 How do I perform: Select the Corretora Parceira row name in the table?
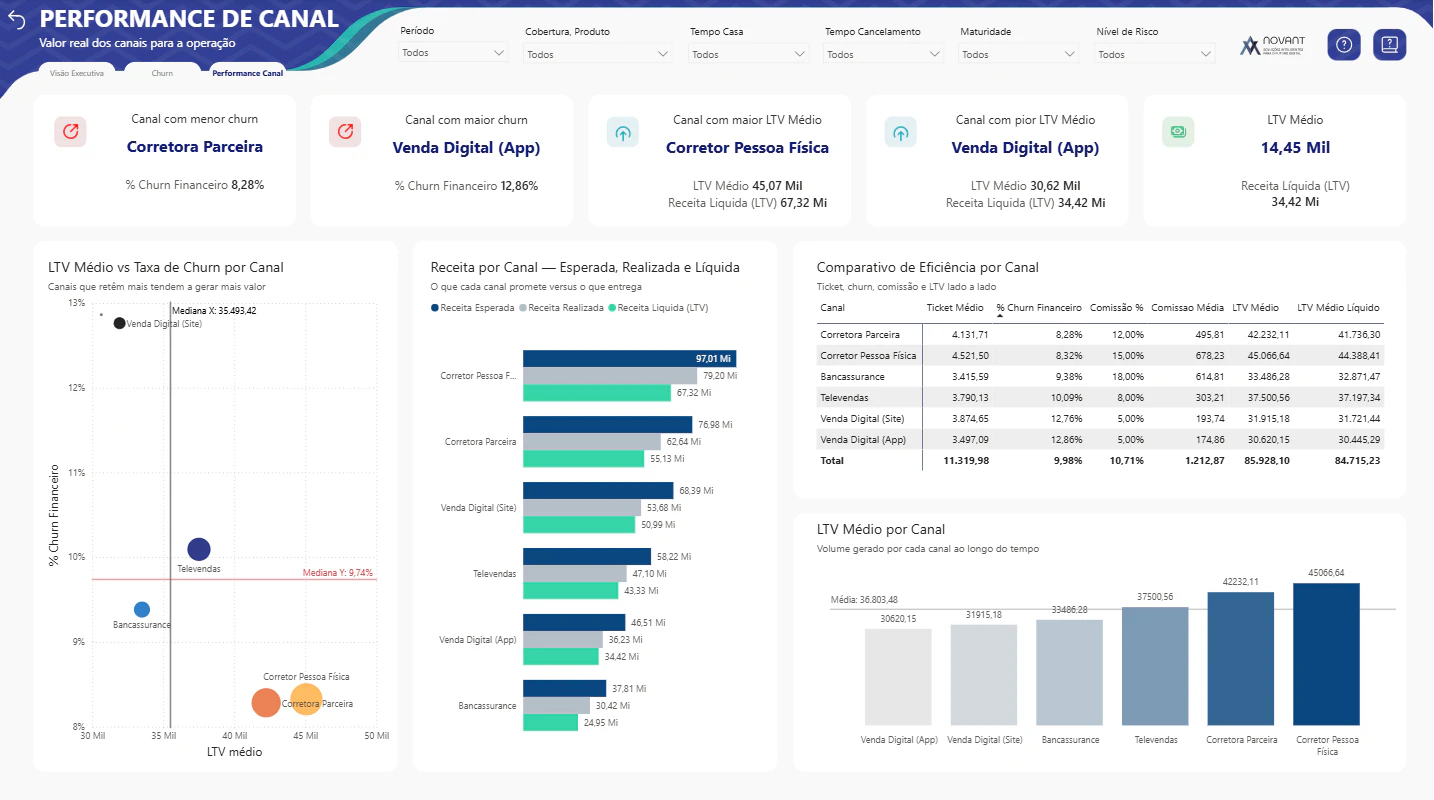tap(860, 335)
